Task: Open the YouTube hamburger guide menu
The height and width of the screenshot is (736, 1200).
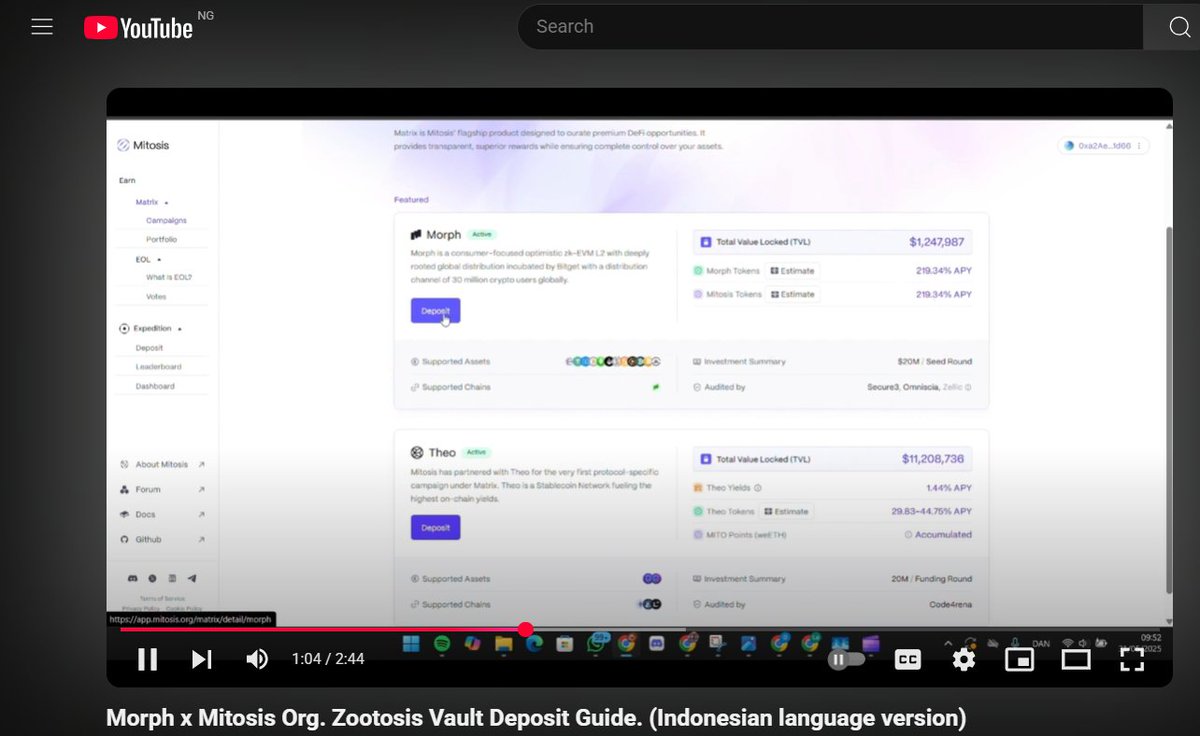Action: tap(41, 27)
